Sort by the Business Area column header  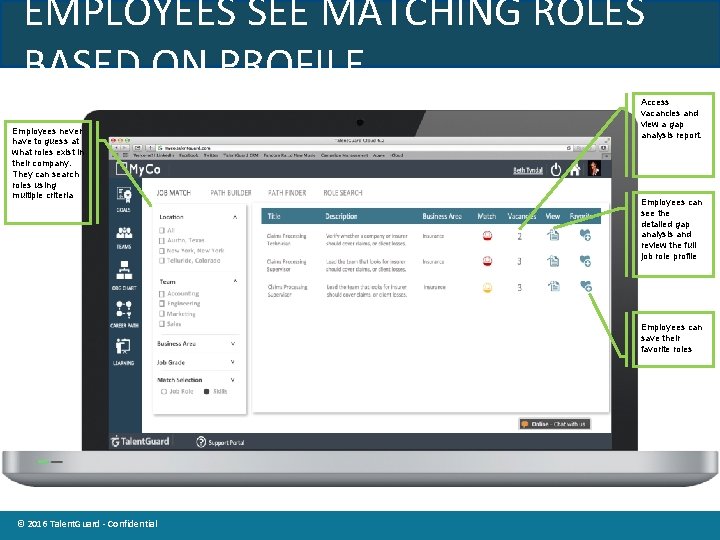(442, 216)
